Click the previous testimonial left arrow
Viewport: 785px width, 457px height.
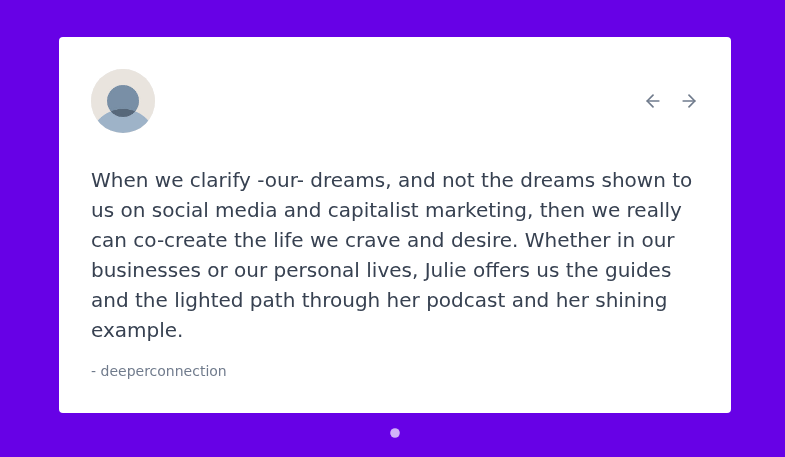pyautogui.click(x=653, y=101)
